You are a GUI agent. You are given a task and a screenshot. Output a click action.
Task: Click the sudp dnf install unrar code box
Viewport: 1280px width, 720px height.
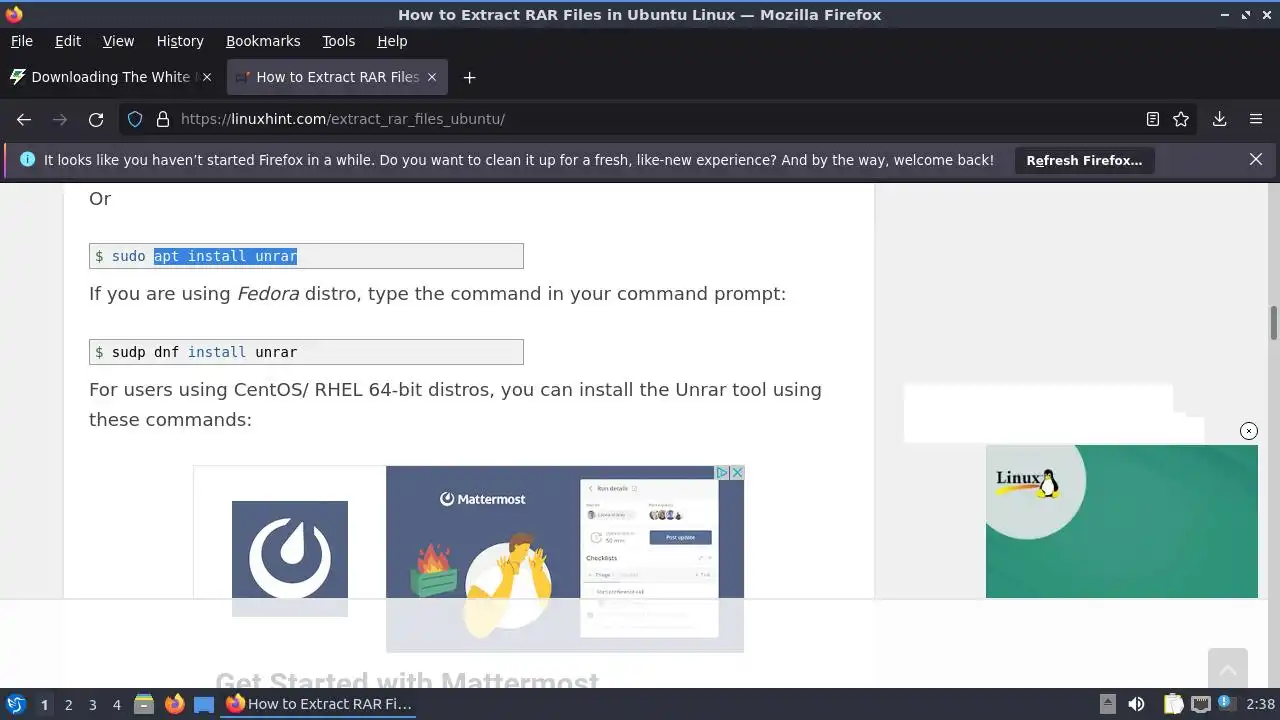[306, 352]
